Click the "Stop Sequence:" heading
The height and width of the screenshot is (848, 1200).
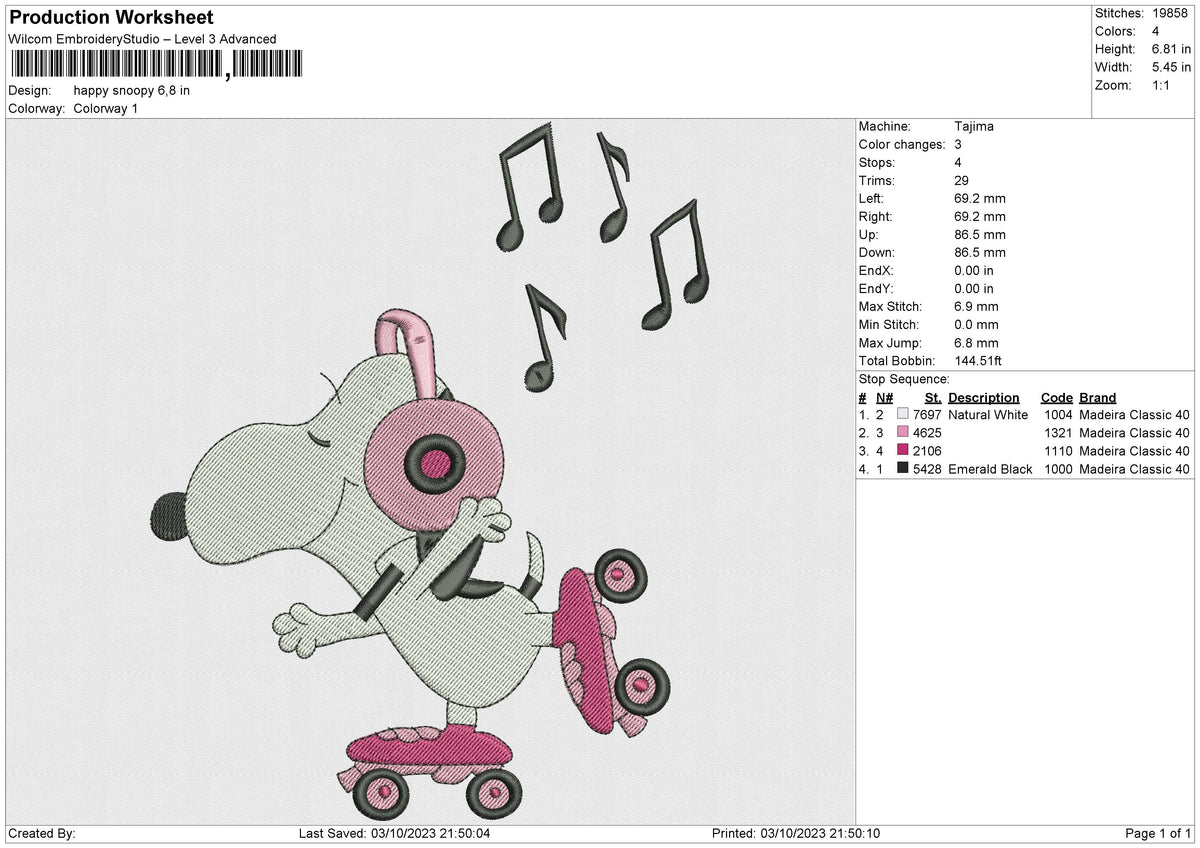click(x=904, y=379)
